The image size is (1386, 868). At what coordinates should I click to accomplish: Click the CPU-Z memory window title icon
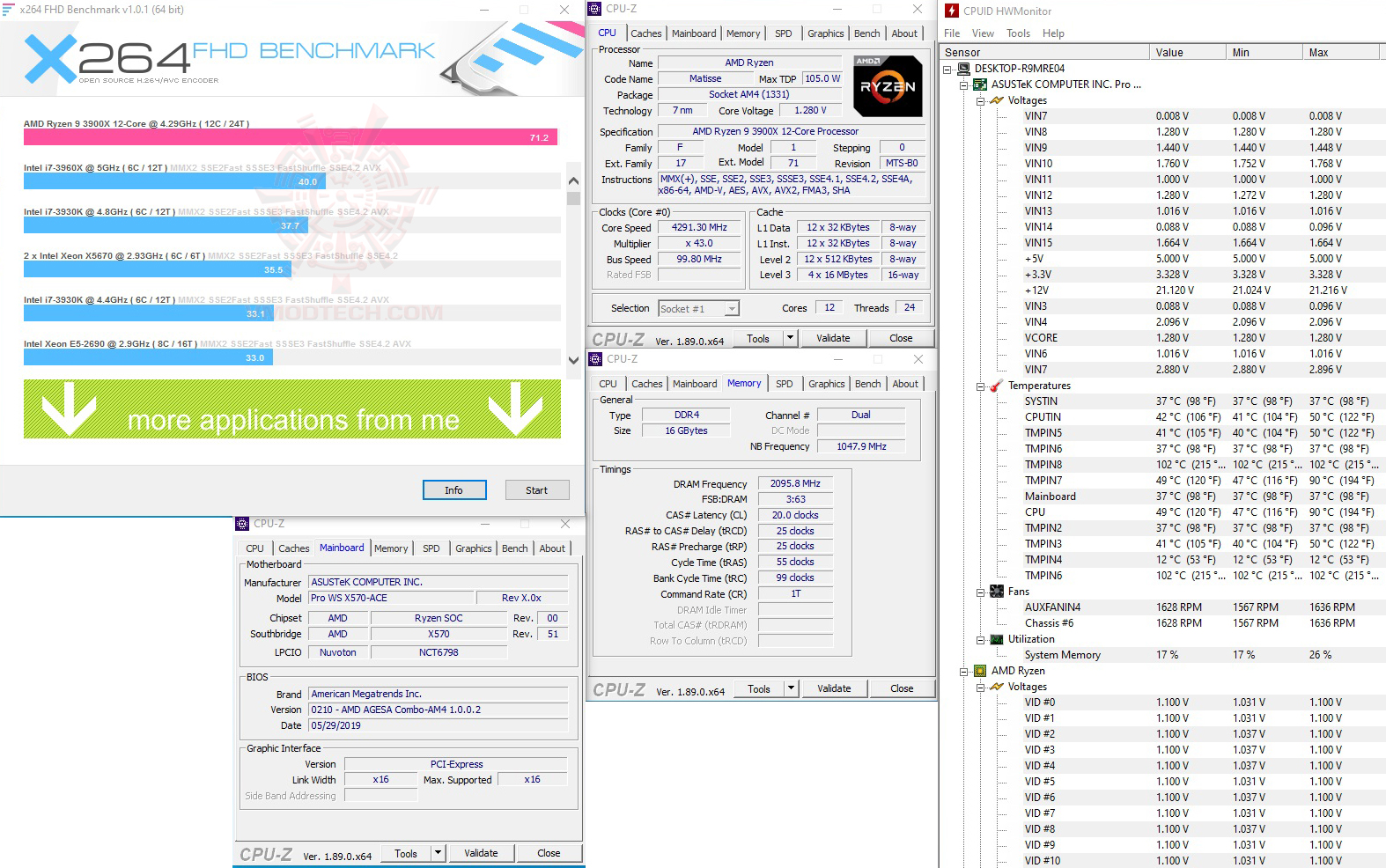coord(595,359)
